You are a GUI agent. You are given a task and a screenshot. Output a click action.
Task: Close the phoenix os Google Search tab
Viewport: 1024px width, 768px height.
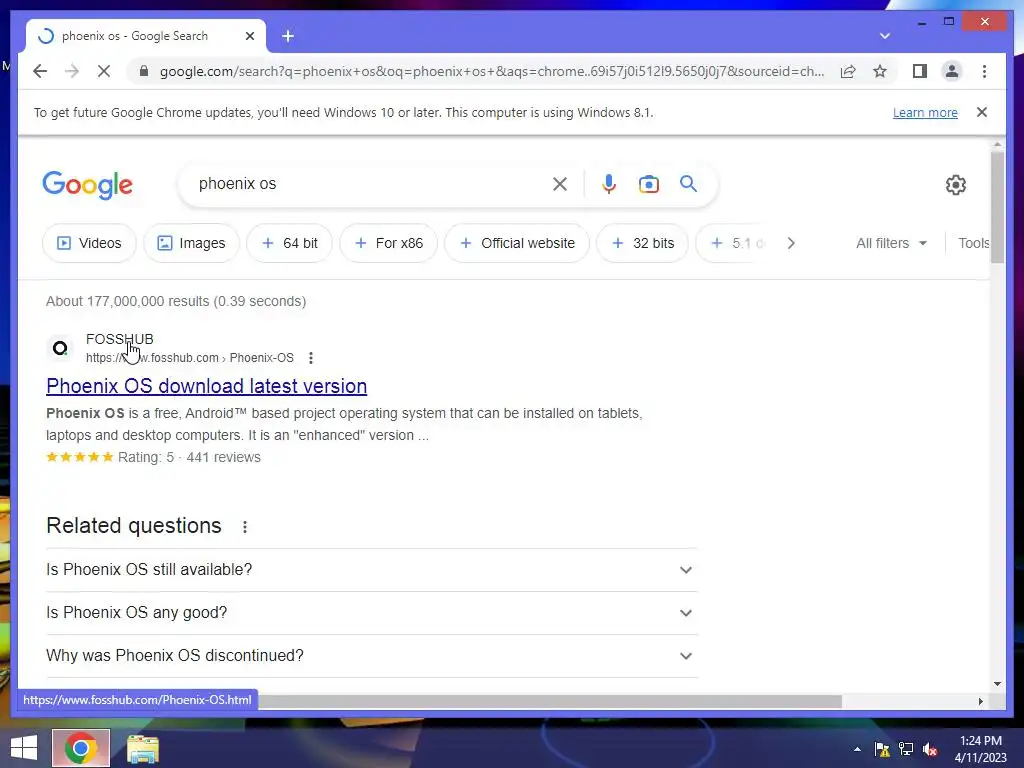coord(249,36)
